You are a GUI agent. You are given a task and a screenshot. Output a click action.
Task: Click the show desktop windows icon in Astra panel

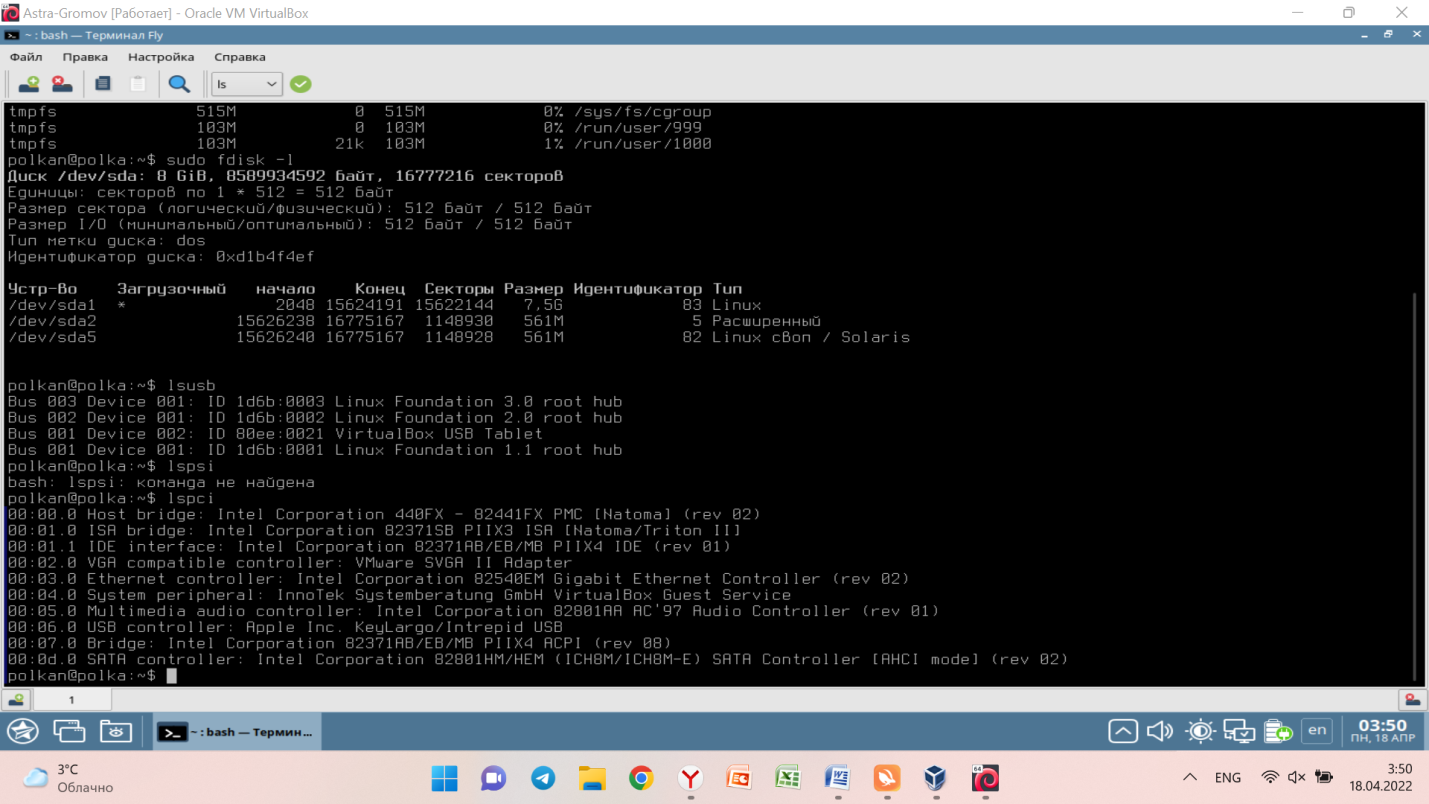(x=69, y=732)
